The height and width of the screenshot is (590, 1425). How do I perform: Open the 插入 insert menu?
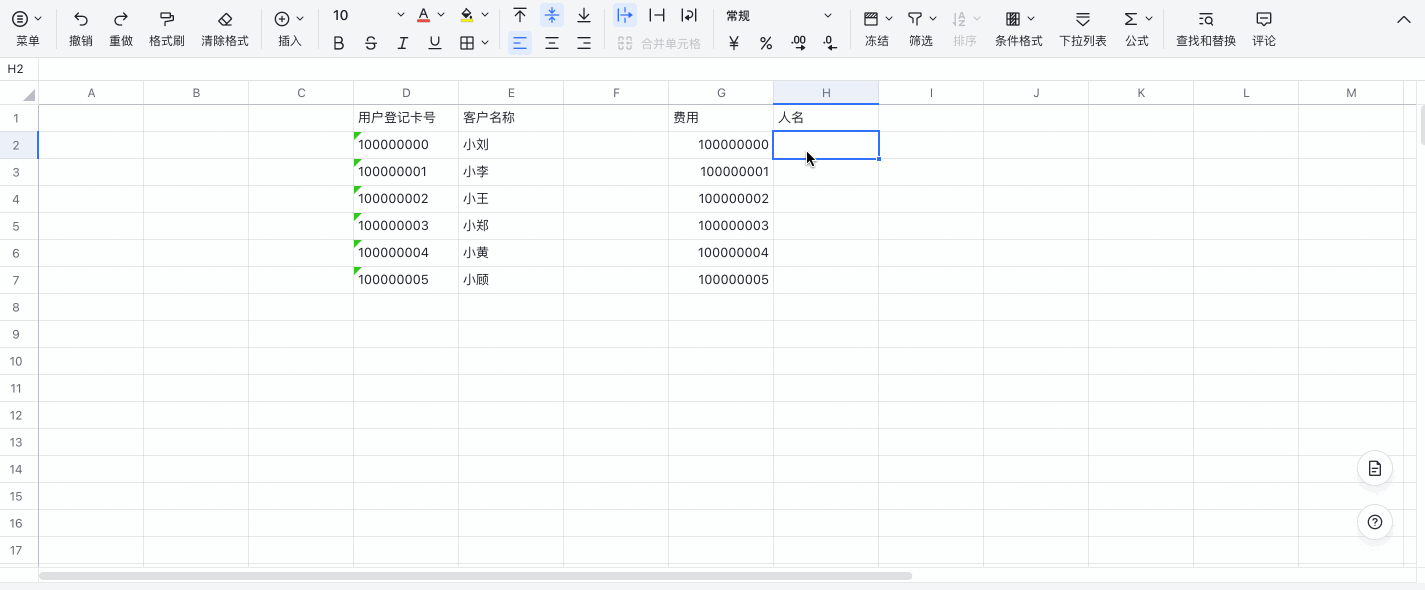289,27
